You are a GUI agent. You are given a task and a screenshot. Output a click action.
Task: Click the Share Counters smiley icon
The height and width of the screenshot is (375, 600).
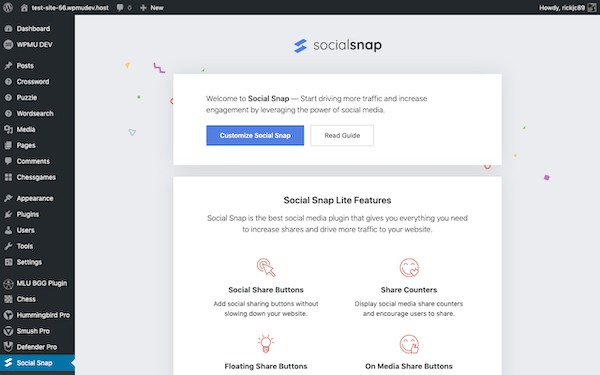[409, 267]
